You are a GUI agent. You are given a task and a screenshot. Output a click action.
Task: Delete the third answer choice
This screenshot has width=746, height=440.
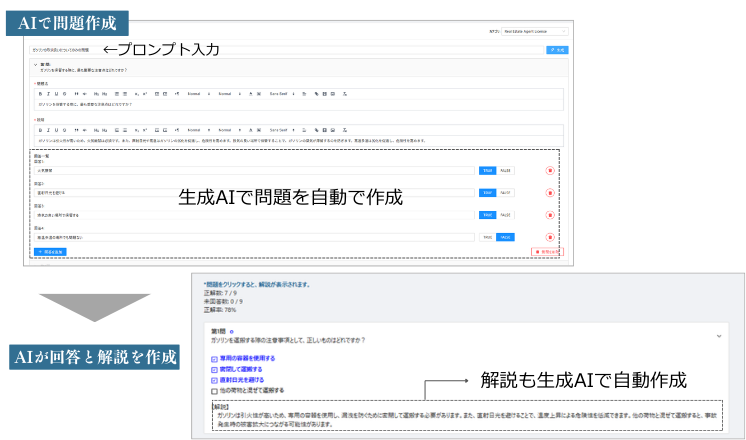[549, 214]
